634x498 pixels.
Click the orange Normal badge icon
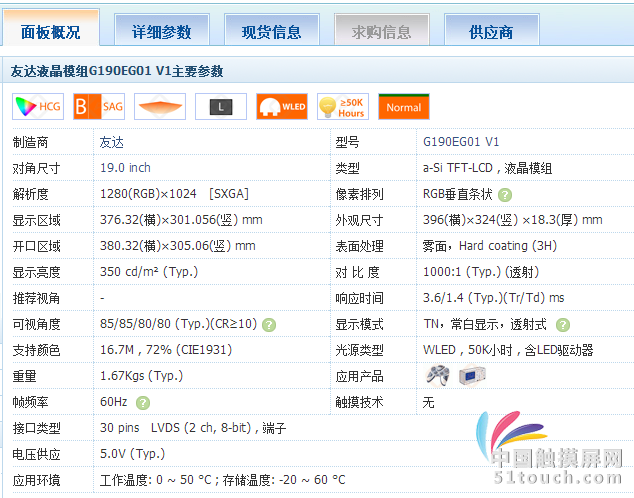pyautogui.click(x=404, y=107)
